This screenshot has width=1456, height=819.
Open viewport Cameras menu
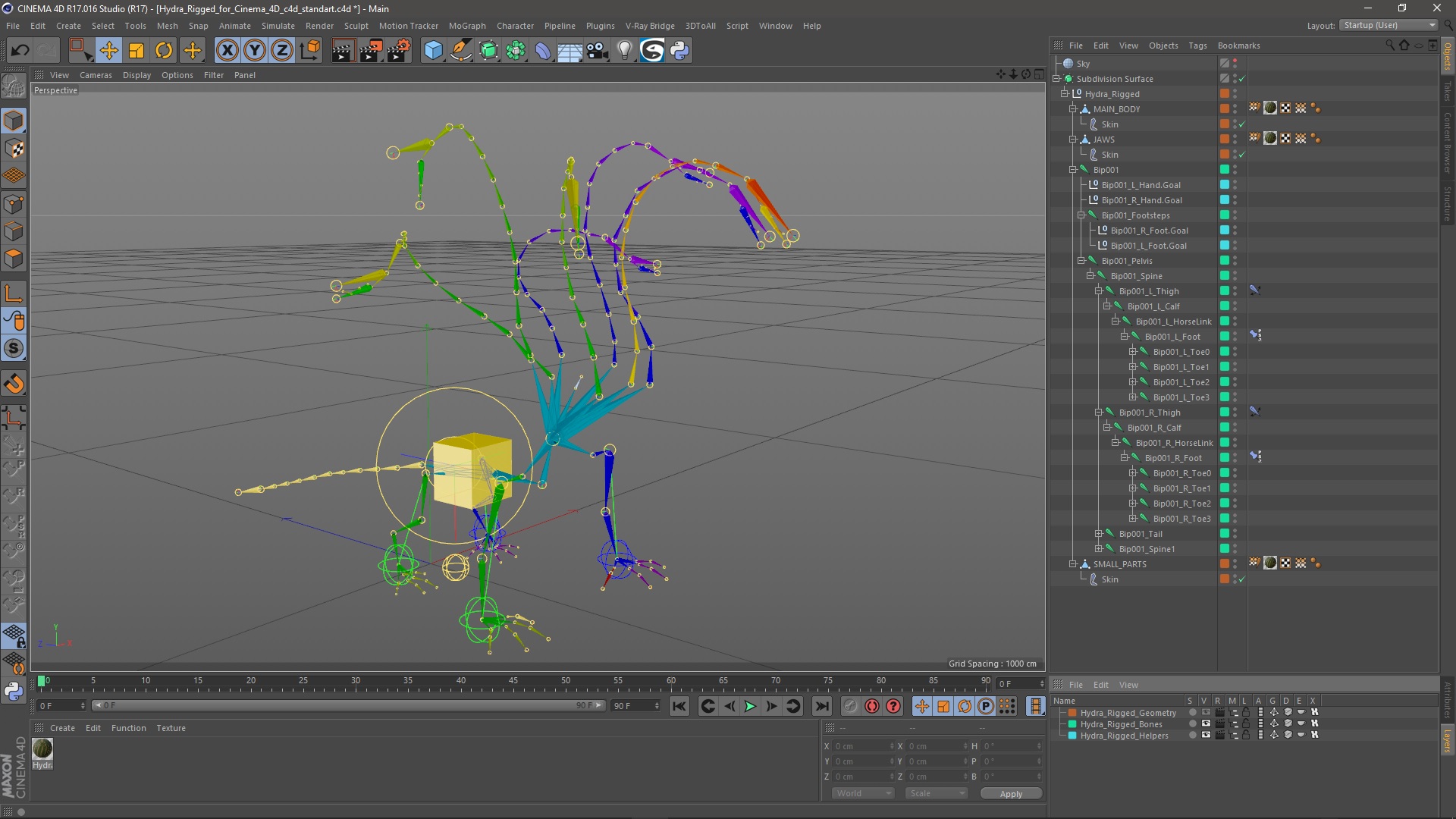click(x=96, y=75)
